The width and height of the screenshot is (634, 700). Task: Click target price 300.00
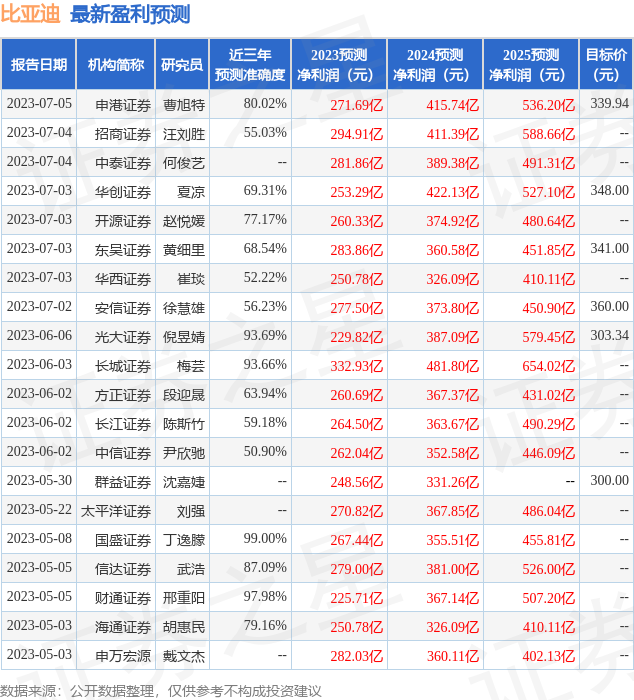(609, 481)
